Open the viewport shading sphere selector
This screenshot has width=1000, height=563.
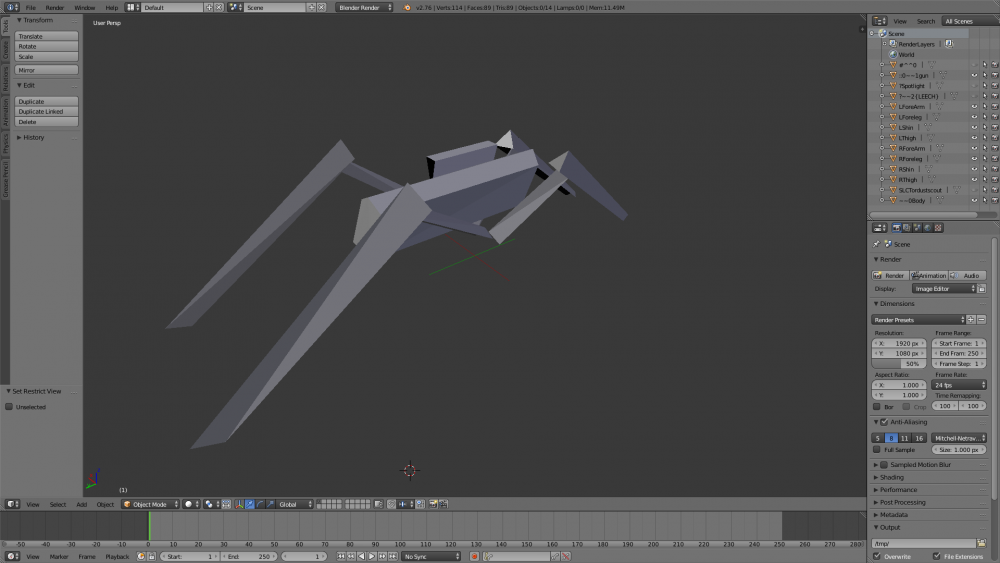(x=190, y=504)
